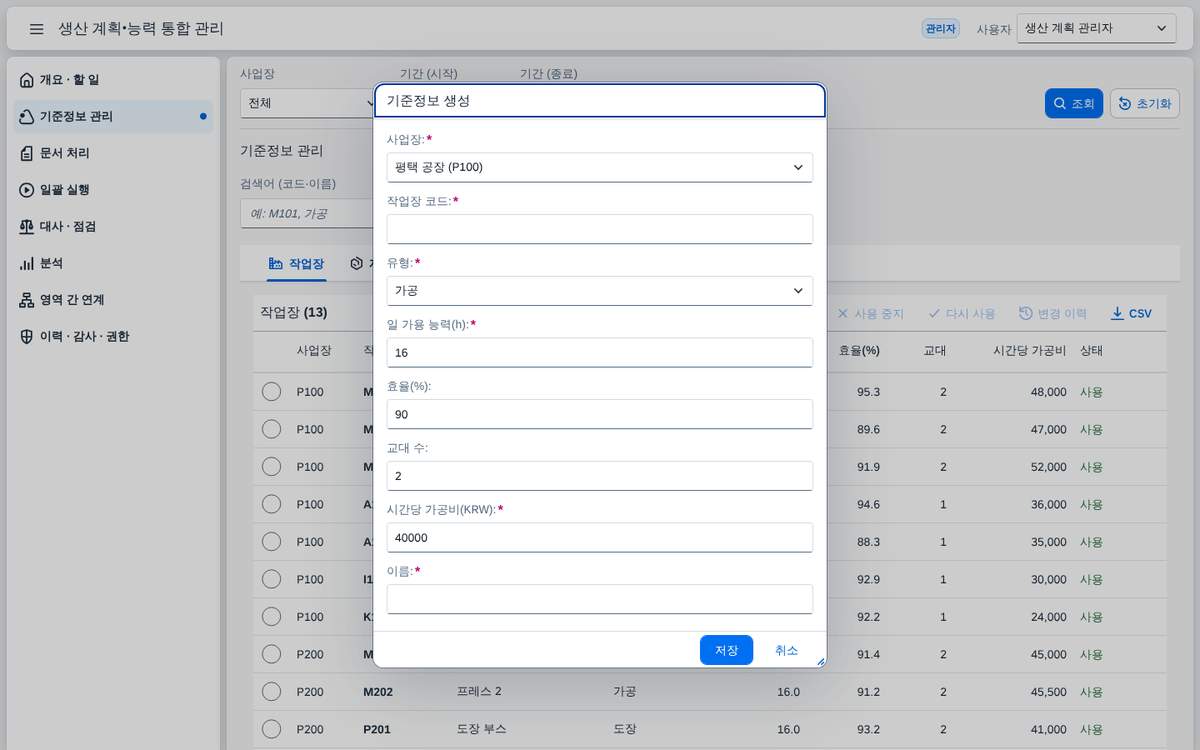The image size is (1200, 750).
Task: Click the 분석 bar chart icon
Action: point(27,263)
